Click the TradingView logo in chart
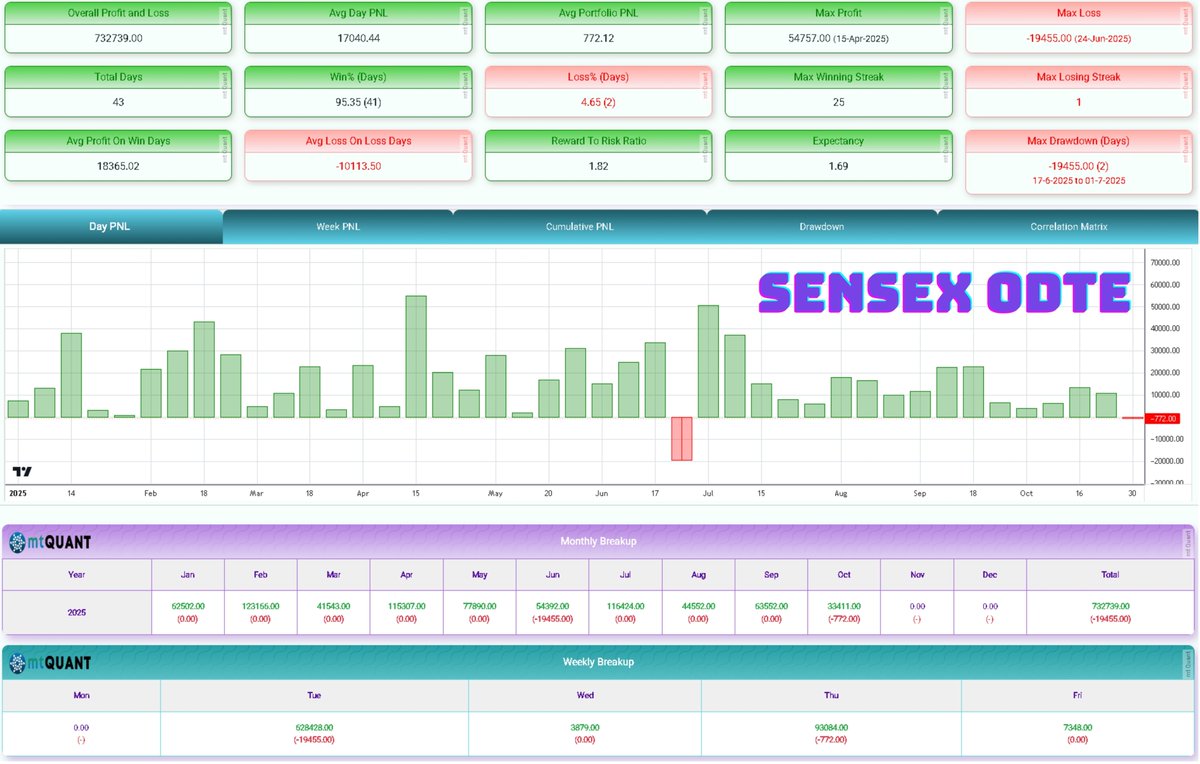 point(22,471)
